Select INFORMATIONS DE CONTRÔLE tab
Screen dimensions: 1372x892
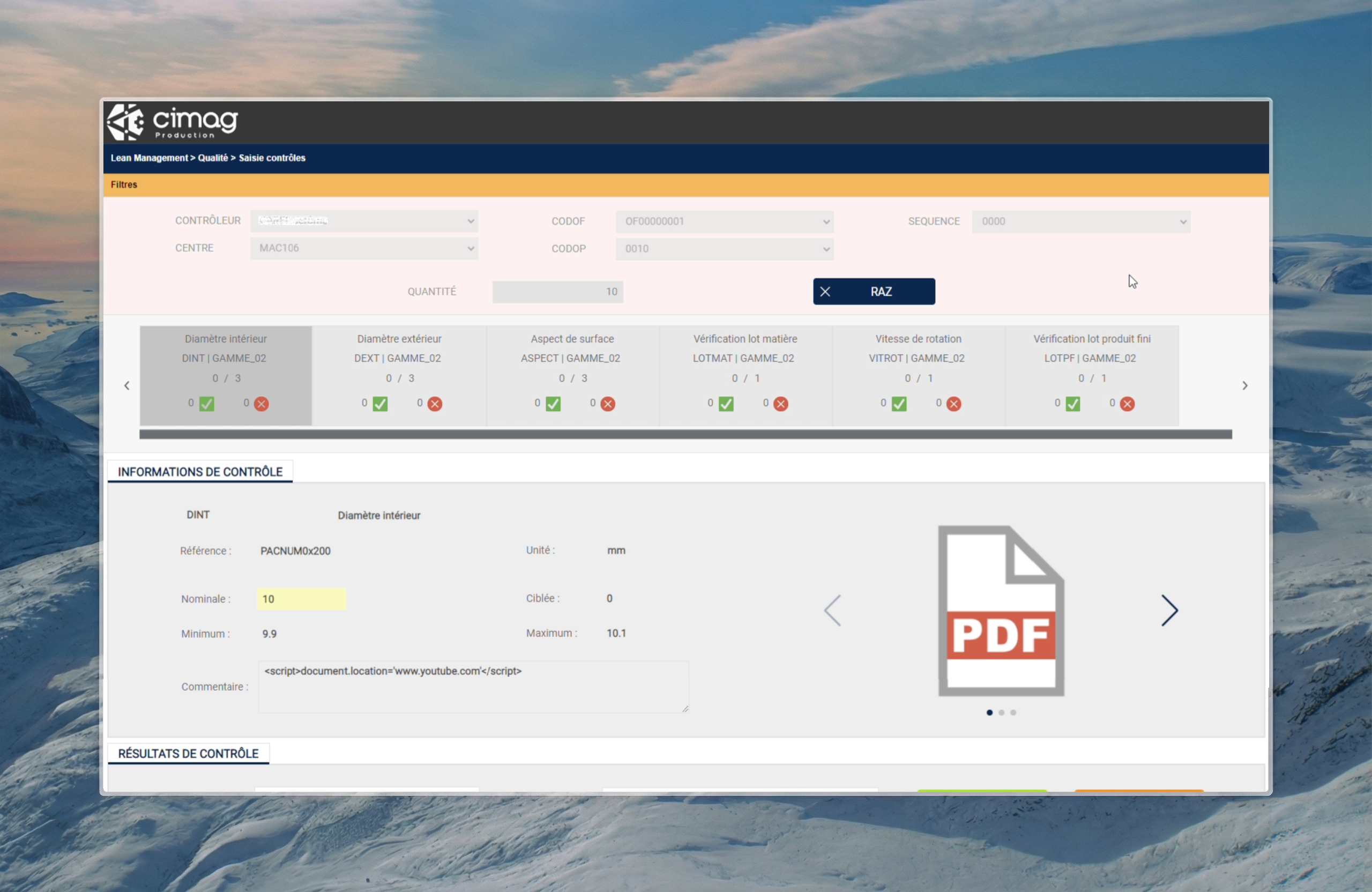pyautogui.click(x=200, y=472)
